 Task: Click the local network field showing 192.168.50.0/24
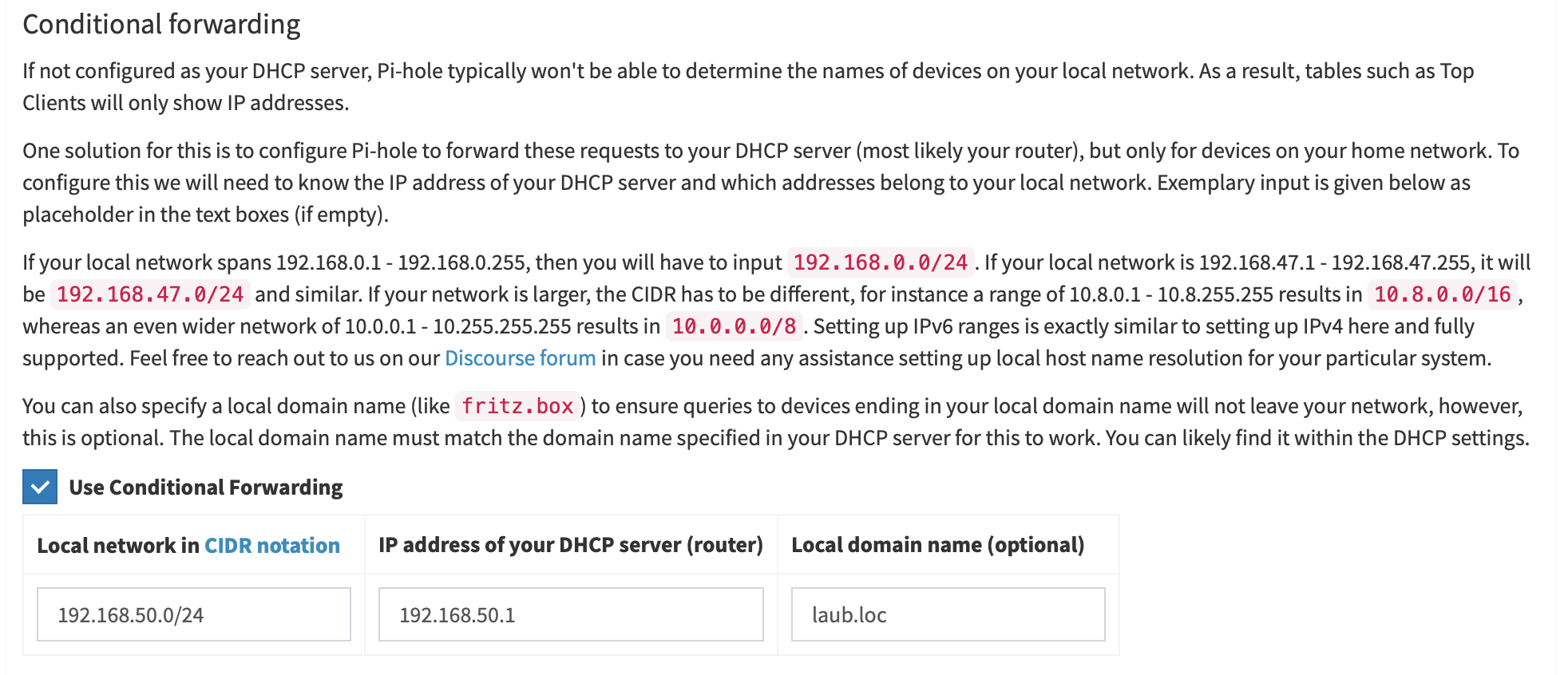tap(194, 614)
